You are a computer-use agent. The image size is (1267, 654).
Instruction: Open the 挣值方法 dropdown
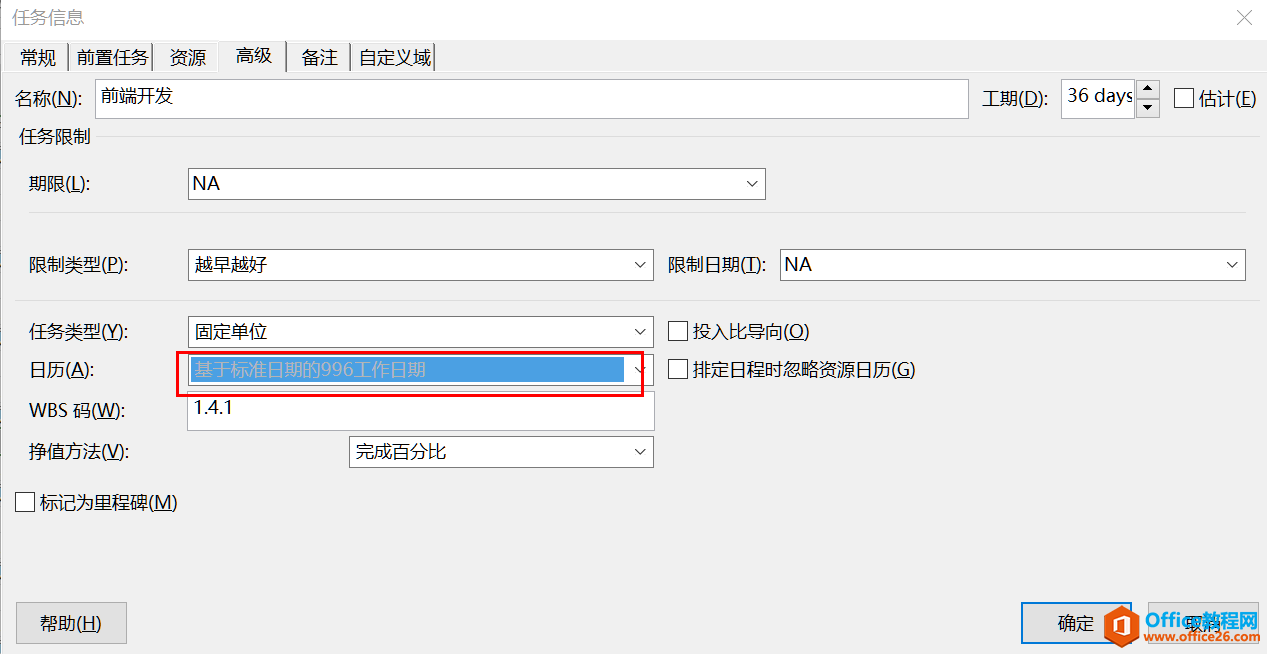(x=641, y=452)
